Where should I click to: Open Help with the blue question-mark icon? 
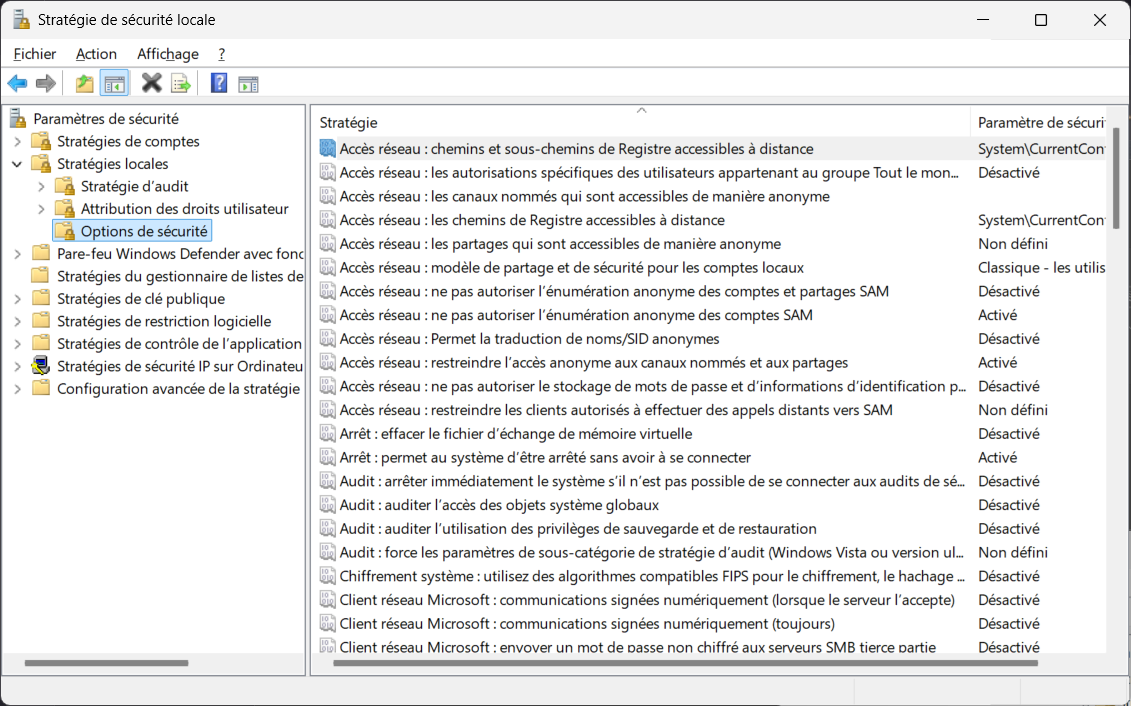pos(219,84)
